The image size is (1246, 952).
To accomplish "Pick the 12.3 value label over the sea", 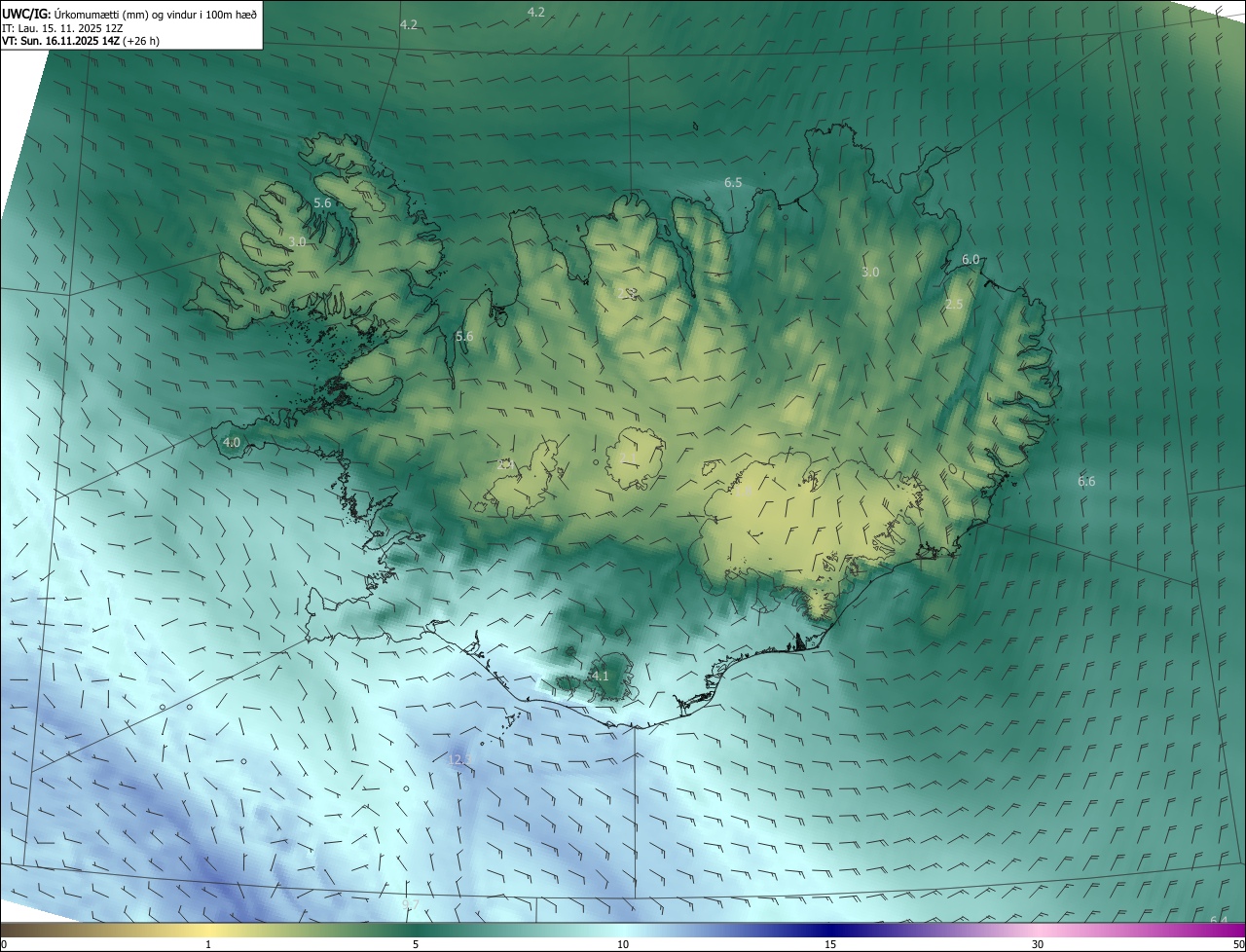I will coord(461,759).
